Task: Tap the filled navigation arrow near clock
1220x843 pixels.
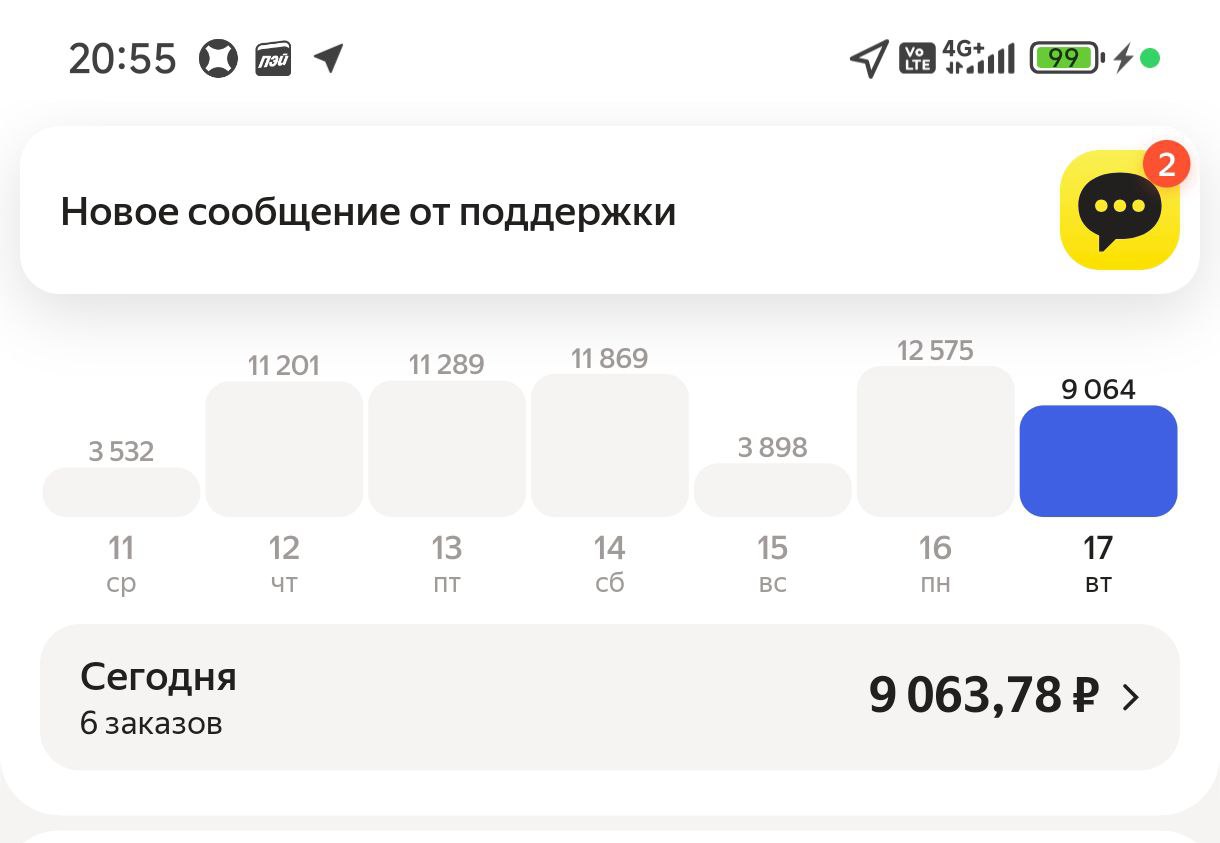Action: 328,58
